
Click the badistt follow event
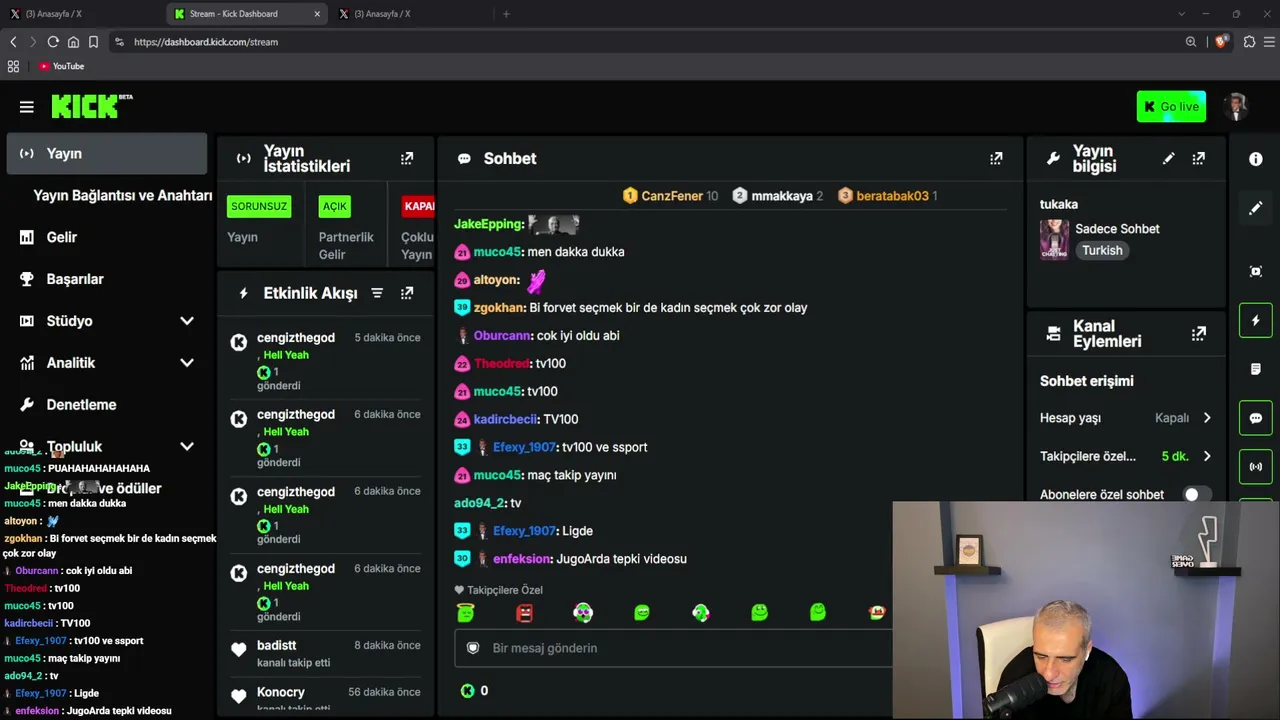325,654
